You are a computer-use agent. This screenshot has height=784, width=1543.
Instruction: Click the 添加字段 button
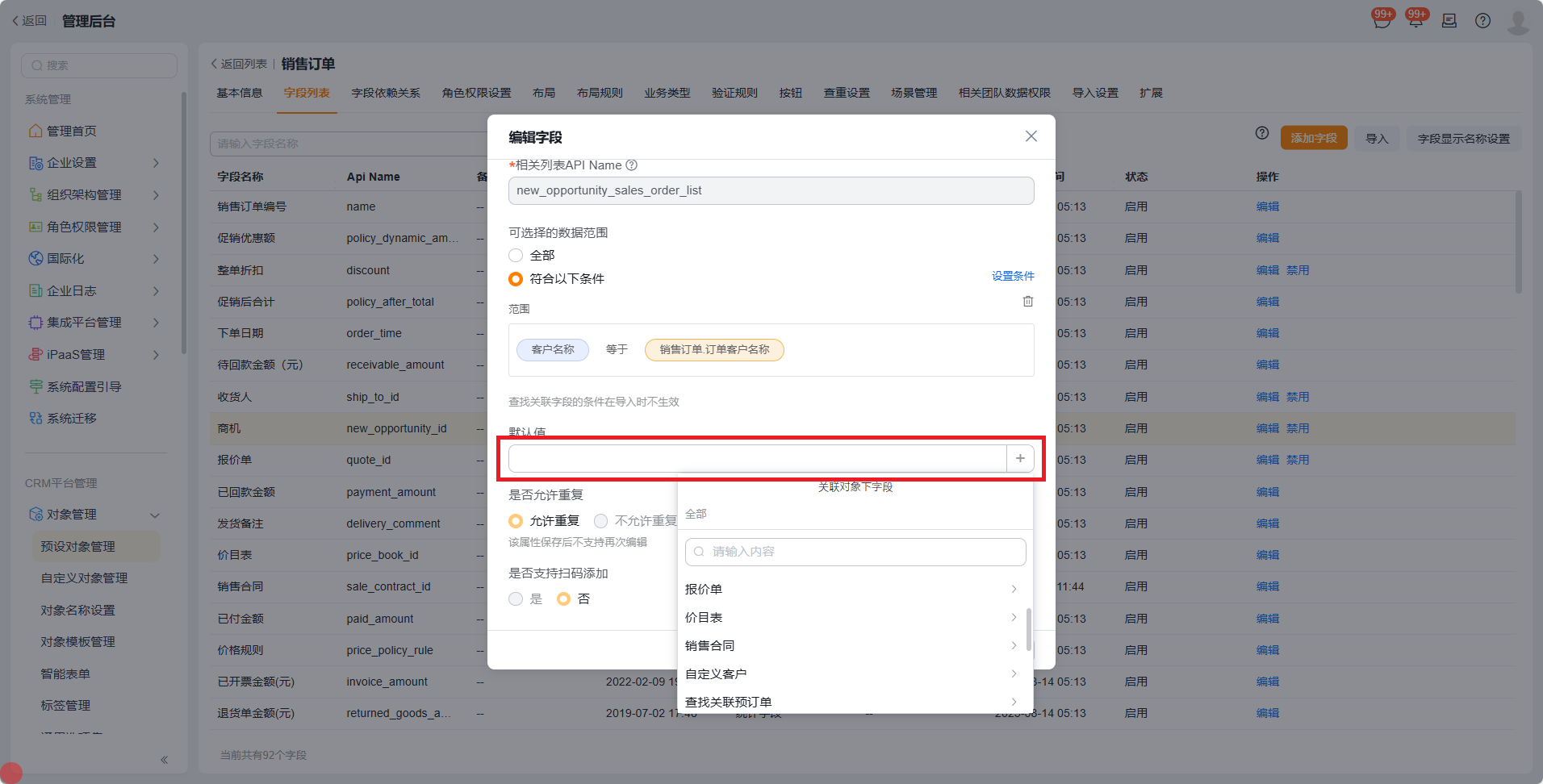tap(1314, 138)
